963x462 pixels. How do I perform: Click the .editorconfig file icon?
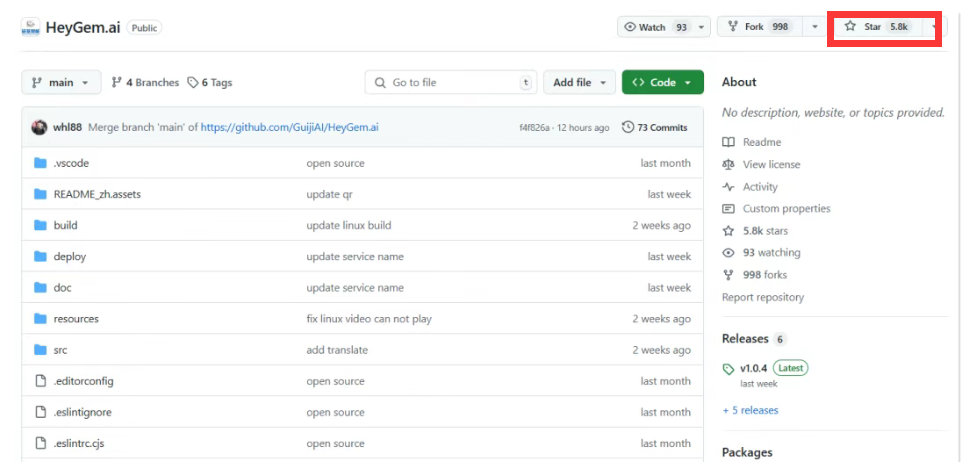[41, 381]
